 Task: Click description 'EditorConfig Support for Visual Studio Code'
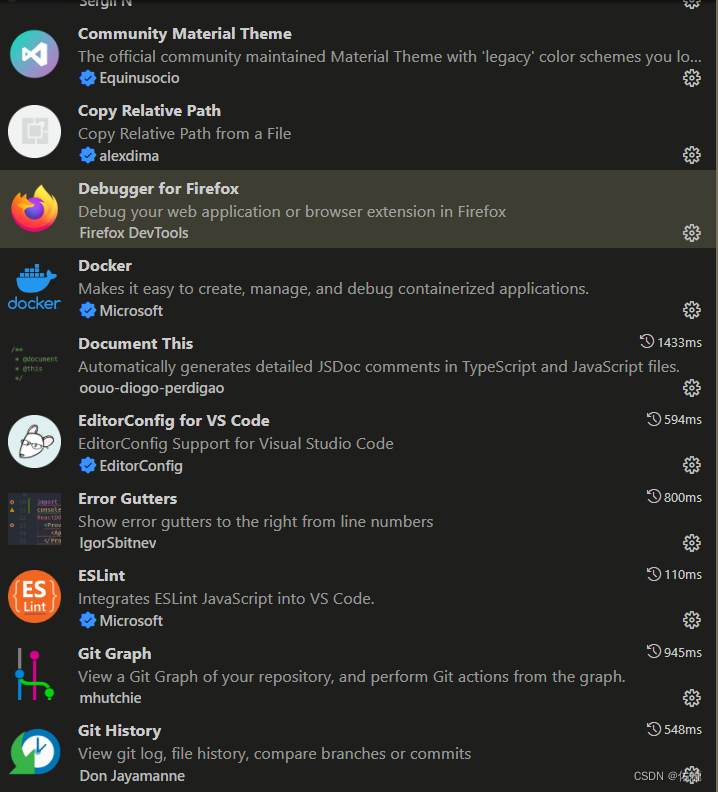236,444
